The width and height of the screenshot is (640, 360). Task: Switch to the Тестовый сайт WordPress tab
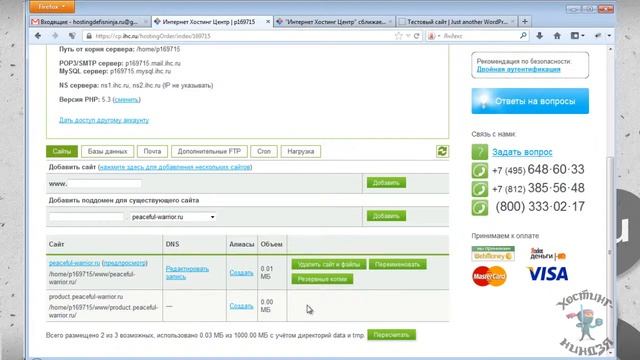[457, 22]
